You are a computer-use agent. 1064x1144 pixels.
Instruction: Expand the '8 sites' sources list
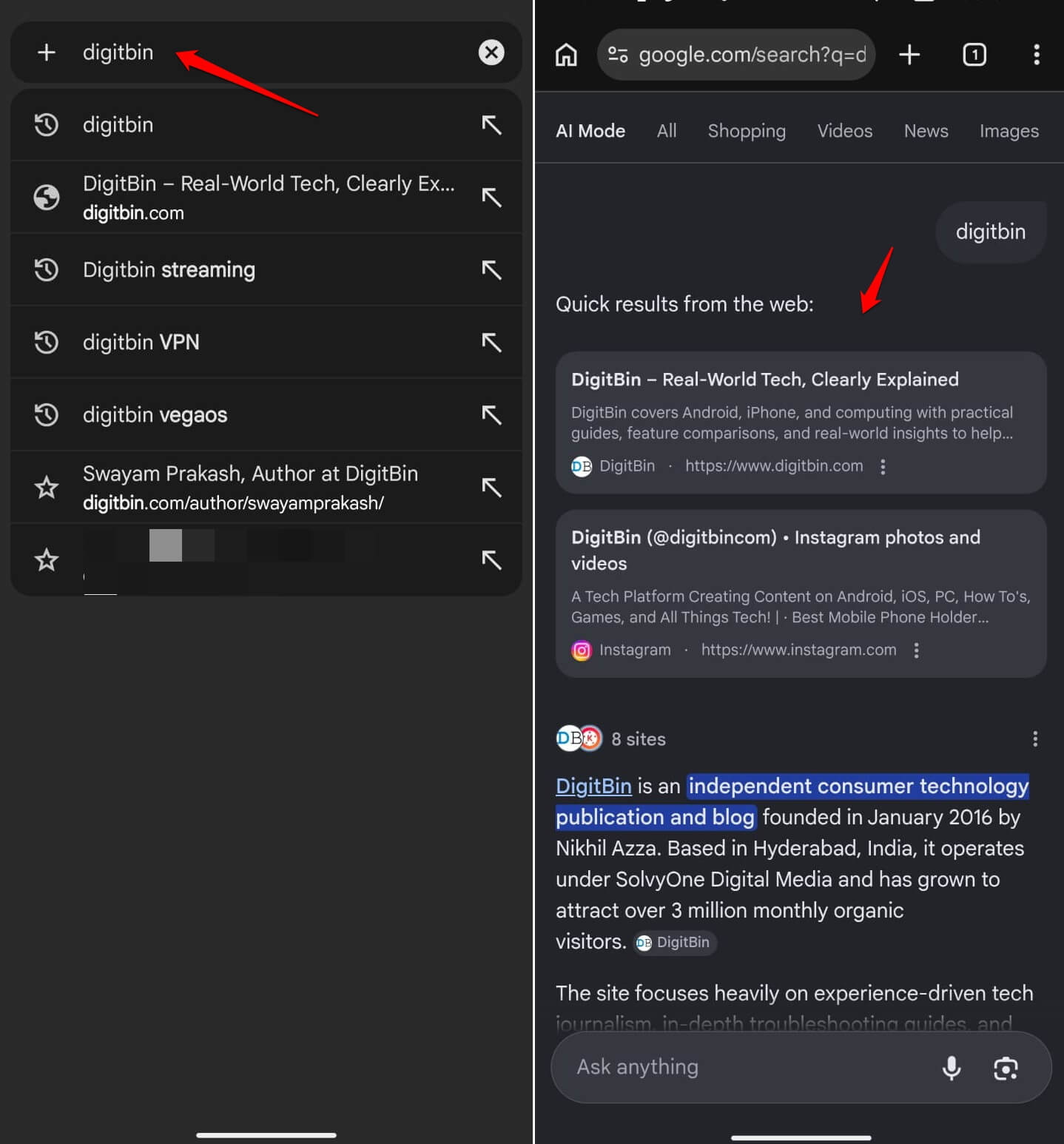pos(611,738)
